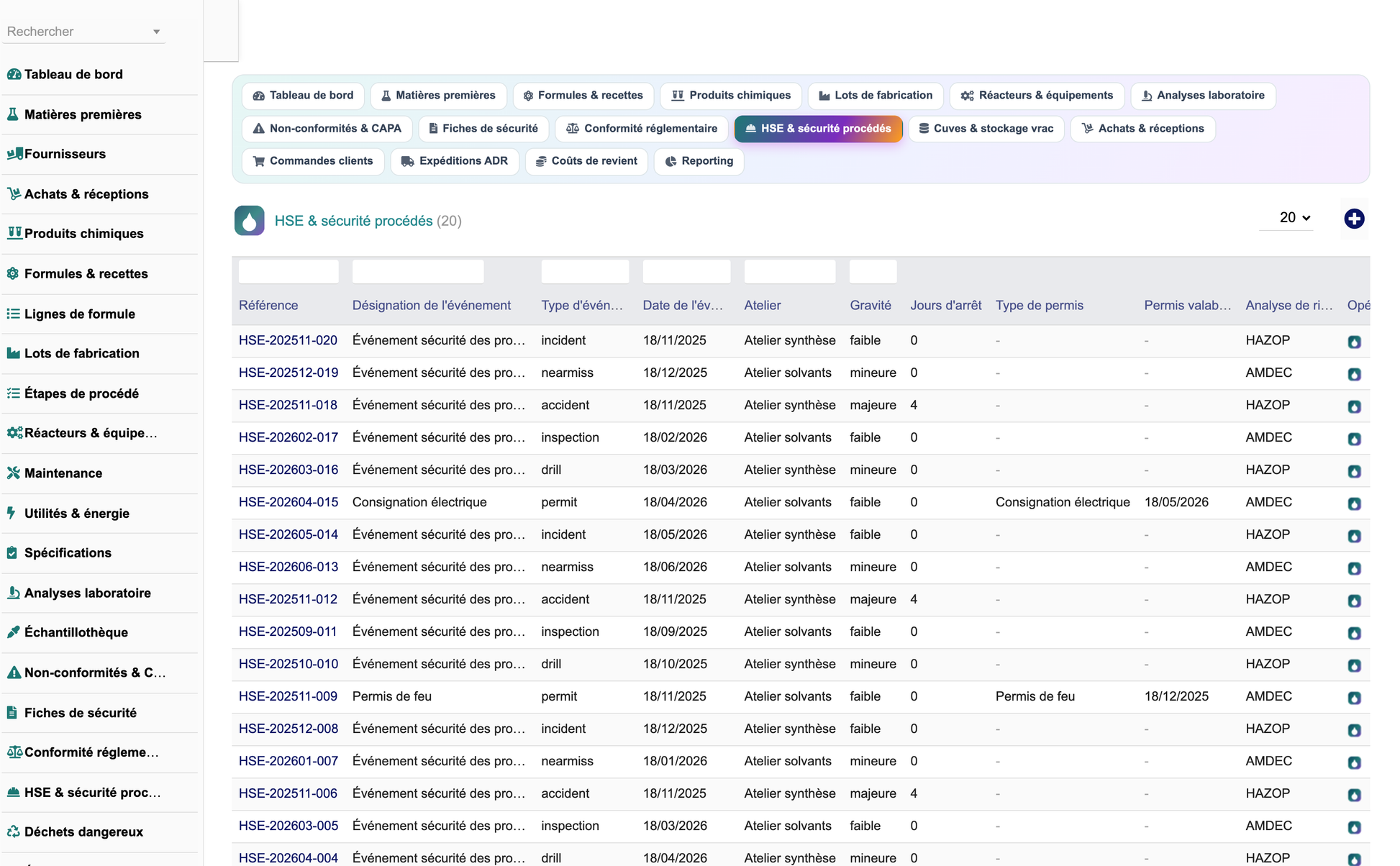
Task: Click the Fournisseurs truck icon in sidebar
Action: pos(14,154)
